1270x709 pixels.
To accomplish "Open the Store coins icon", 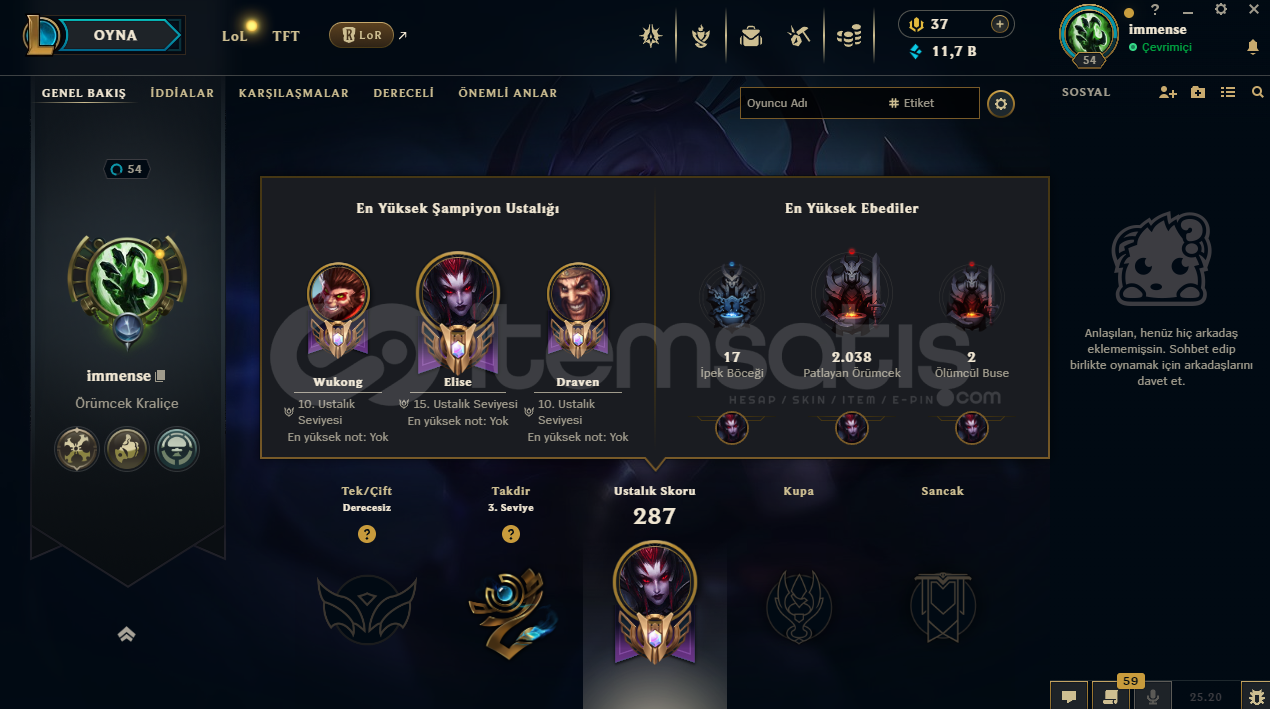I will pyautogui.click(x=849, y=36).
